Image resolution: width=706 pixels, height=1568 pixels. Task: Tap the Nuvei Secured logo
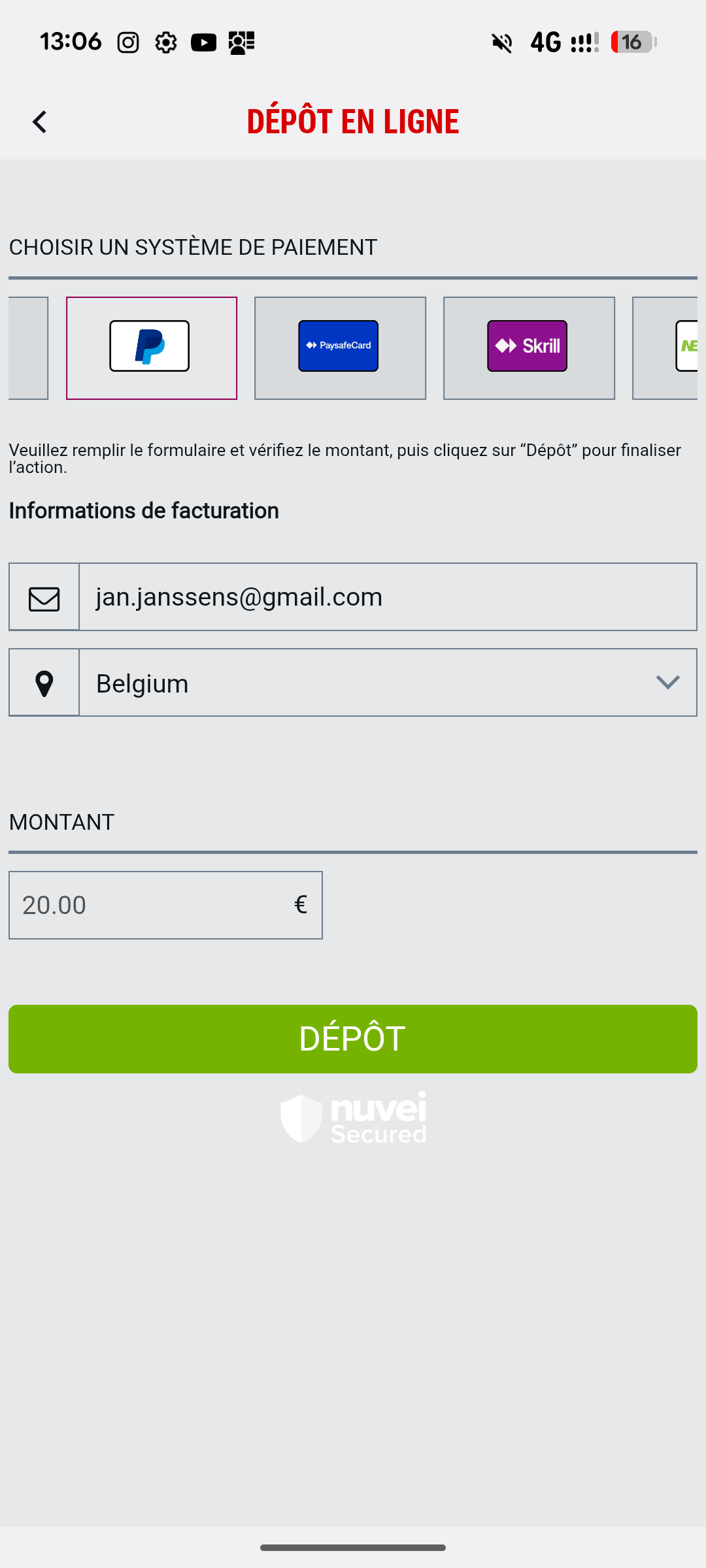[353, 1118]
